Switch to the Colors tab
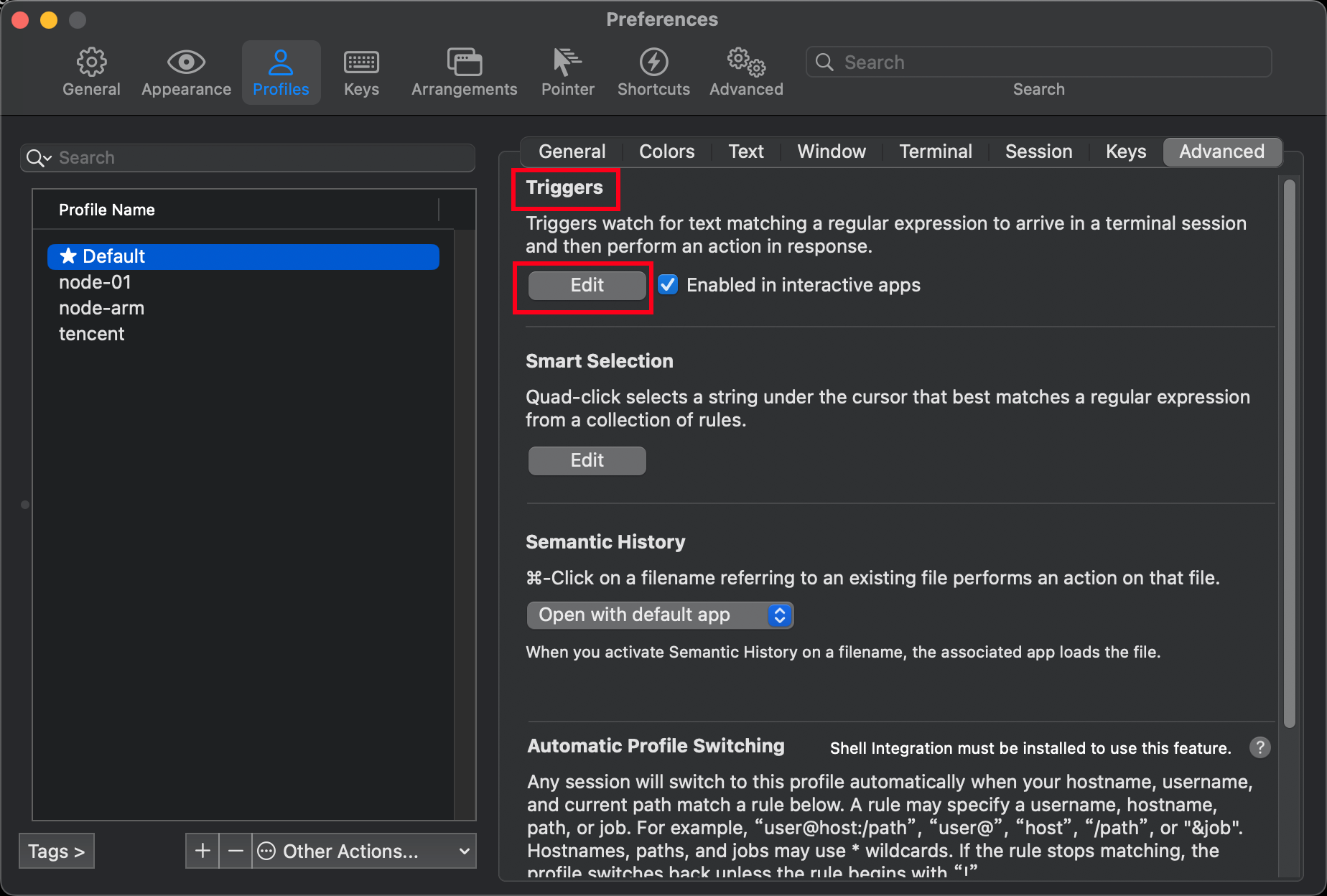The width and height of the screenshot is (1327, 896). [x=666, y=151]
